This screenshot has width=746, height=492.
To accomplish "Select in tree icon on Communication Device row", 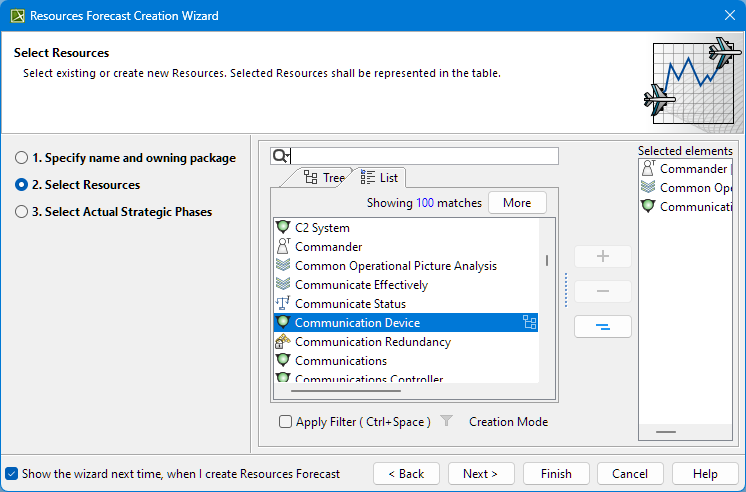I will (529, 323).
